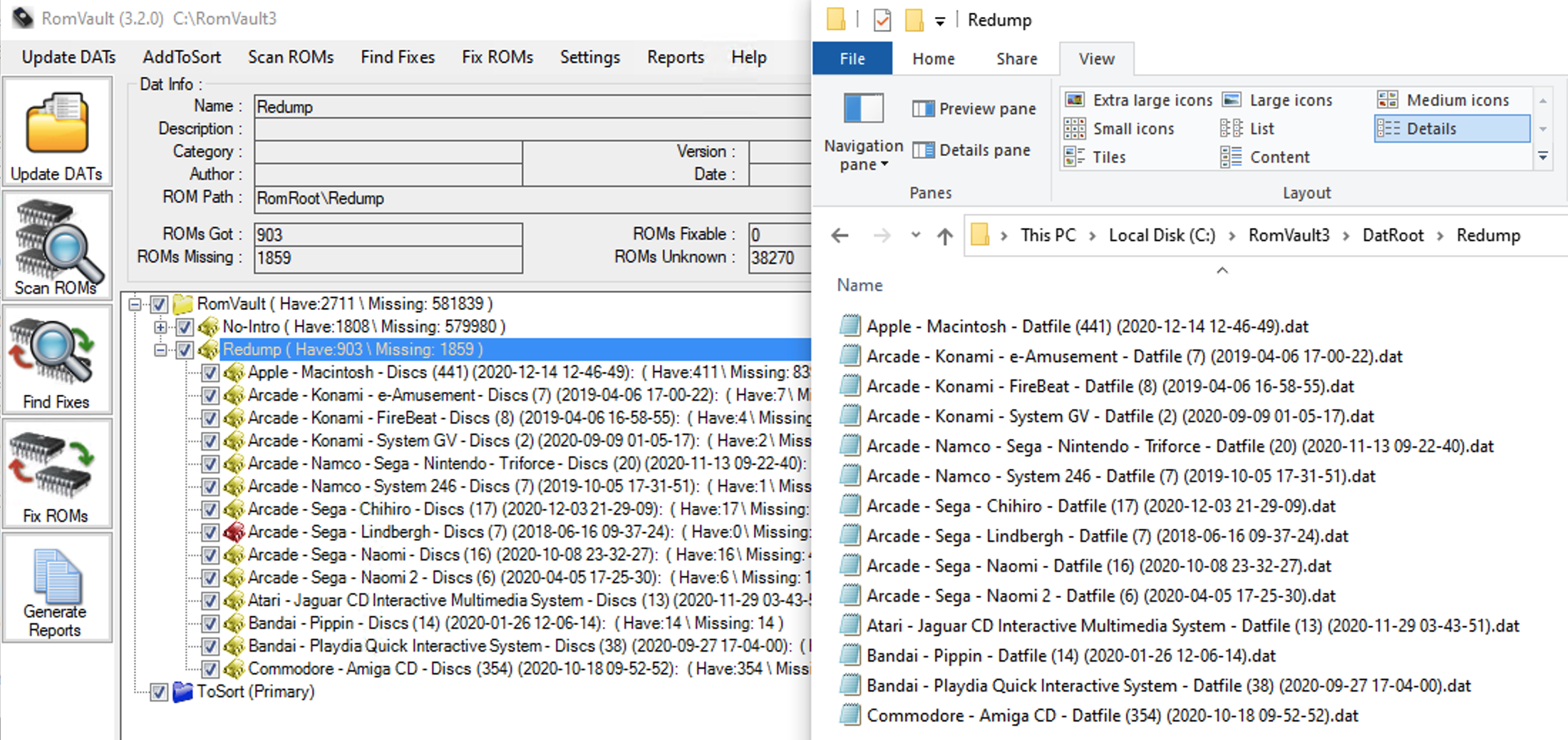Screen dimensions: 1568x740
Task: Click Local Disk (C:) breadcrumb
Action: pyautogui.click(x=1162, y=235)
